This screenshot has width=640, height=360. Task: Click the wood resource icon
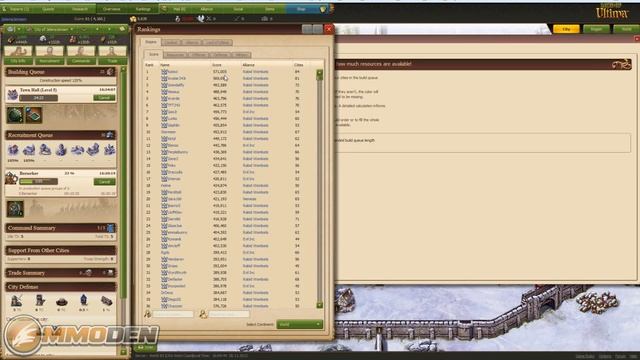pos(11,39)
